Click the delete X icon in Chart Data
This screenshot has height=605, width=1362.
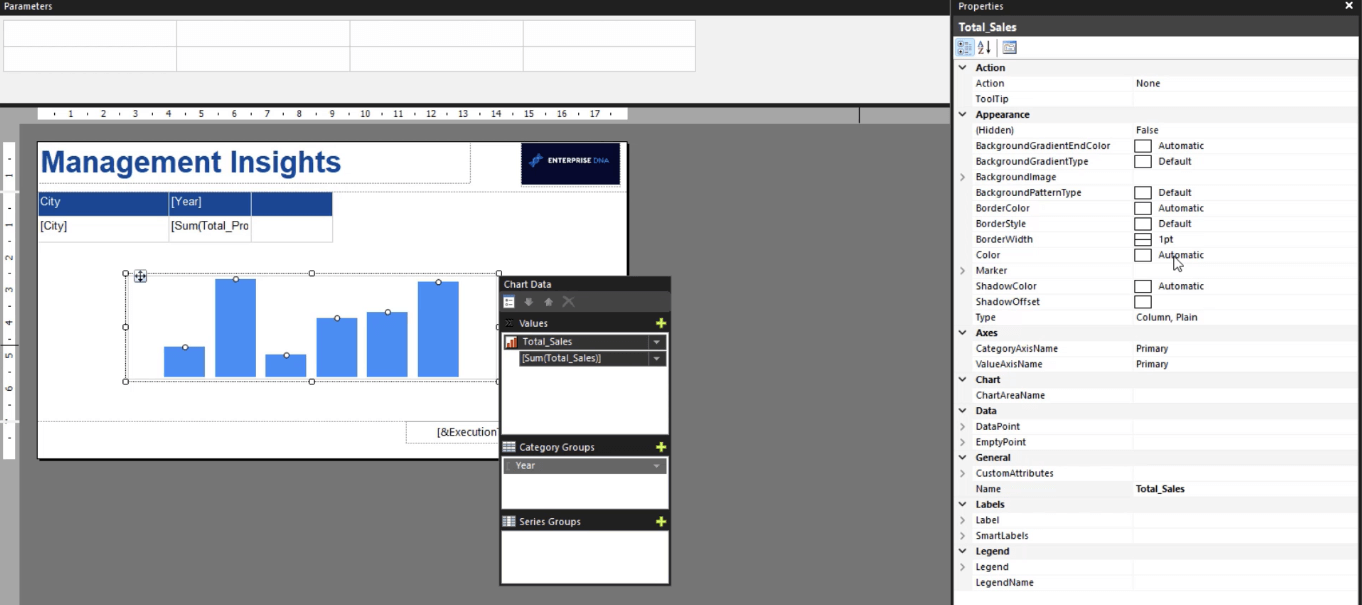coord(568,302)
